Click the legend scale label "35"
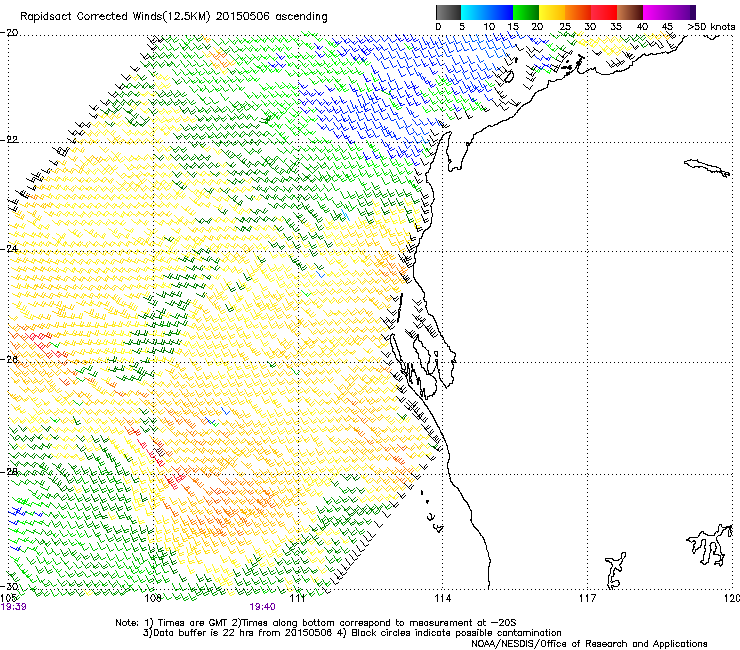This screenshot has width=740, height=650. (x=616, y=27)
